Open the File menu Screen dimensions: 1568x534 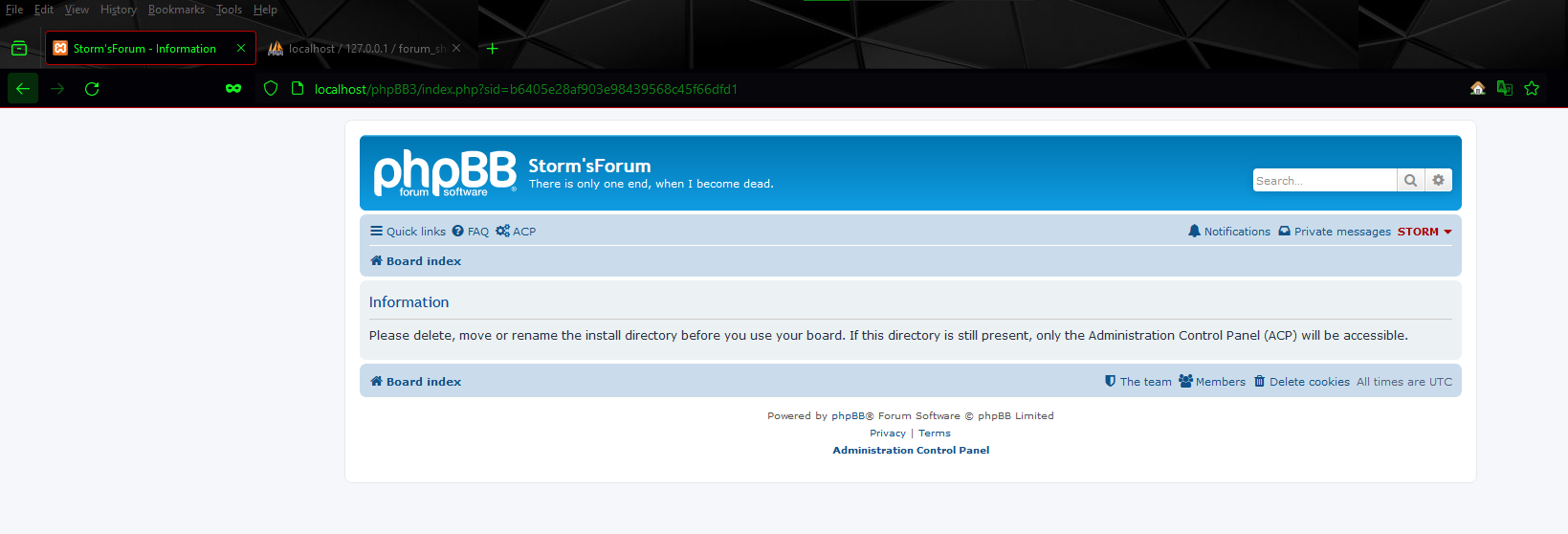click(14, 10)
